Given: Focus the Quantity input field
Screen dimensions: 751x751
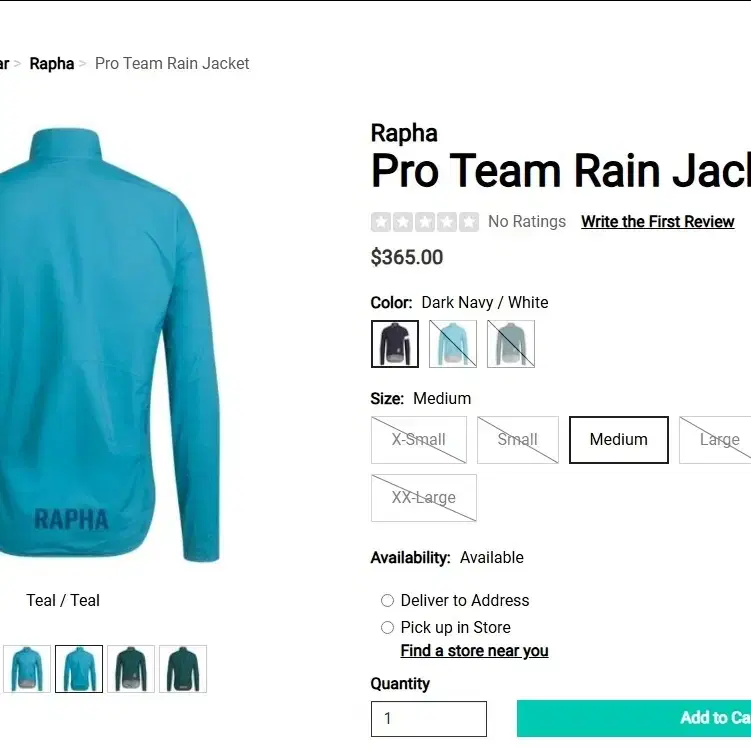Looking at the screenshot, I should point(429,719).
